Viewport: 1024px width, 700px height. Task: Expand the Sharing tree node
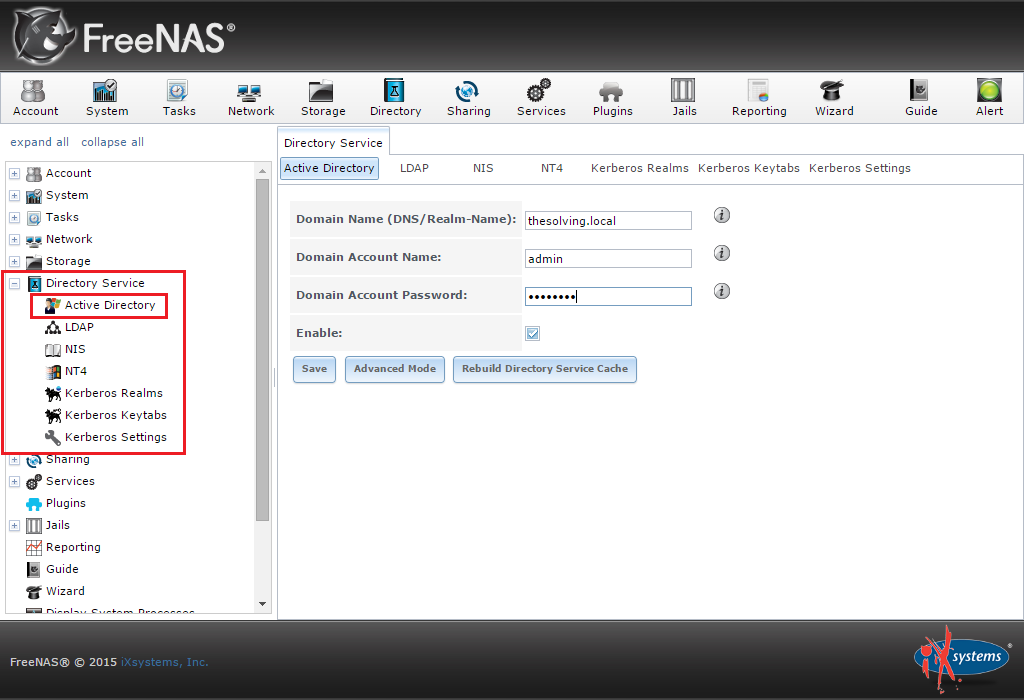click(x=14, y=460)
